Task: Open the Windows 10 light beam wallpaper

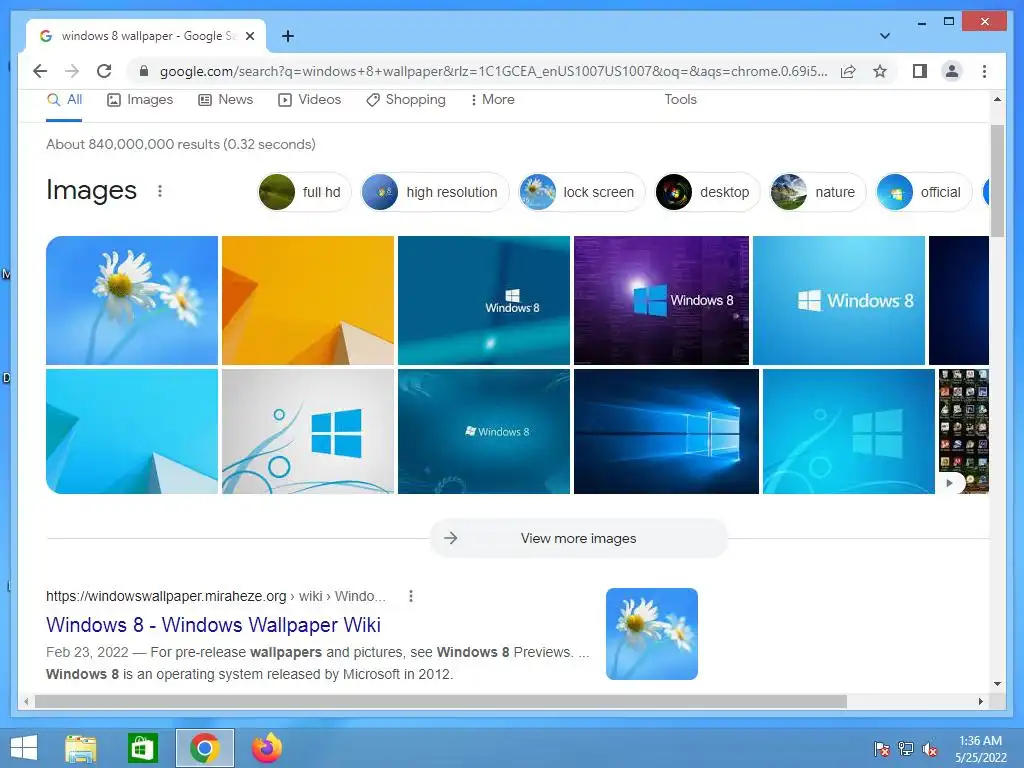Action: coord(666,431)
